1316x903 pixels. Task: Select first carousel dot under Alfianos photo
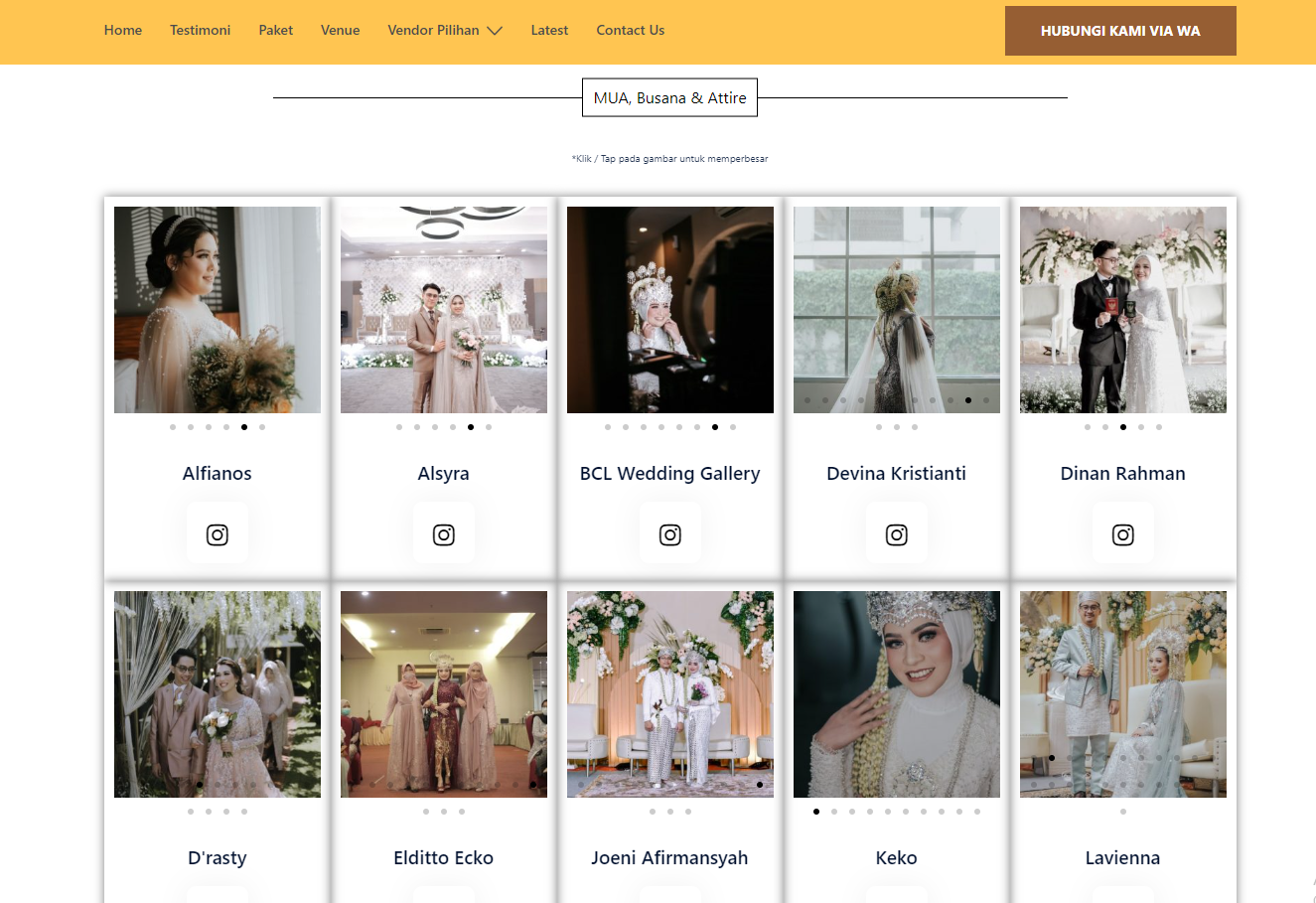tap(173, 427)
